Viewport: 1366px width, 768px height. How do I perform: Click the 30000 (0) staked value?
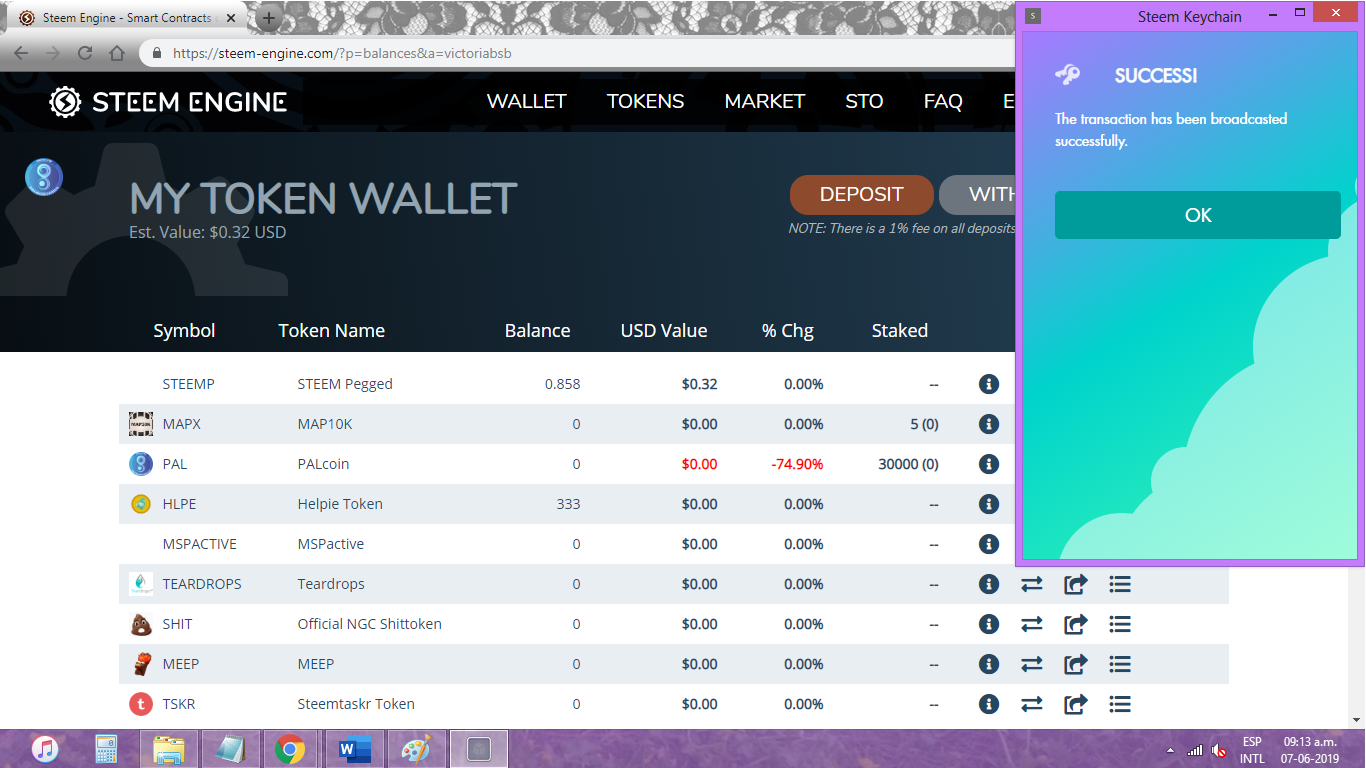907,464
